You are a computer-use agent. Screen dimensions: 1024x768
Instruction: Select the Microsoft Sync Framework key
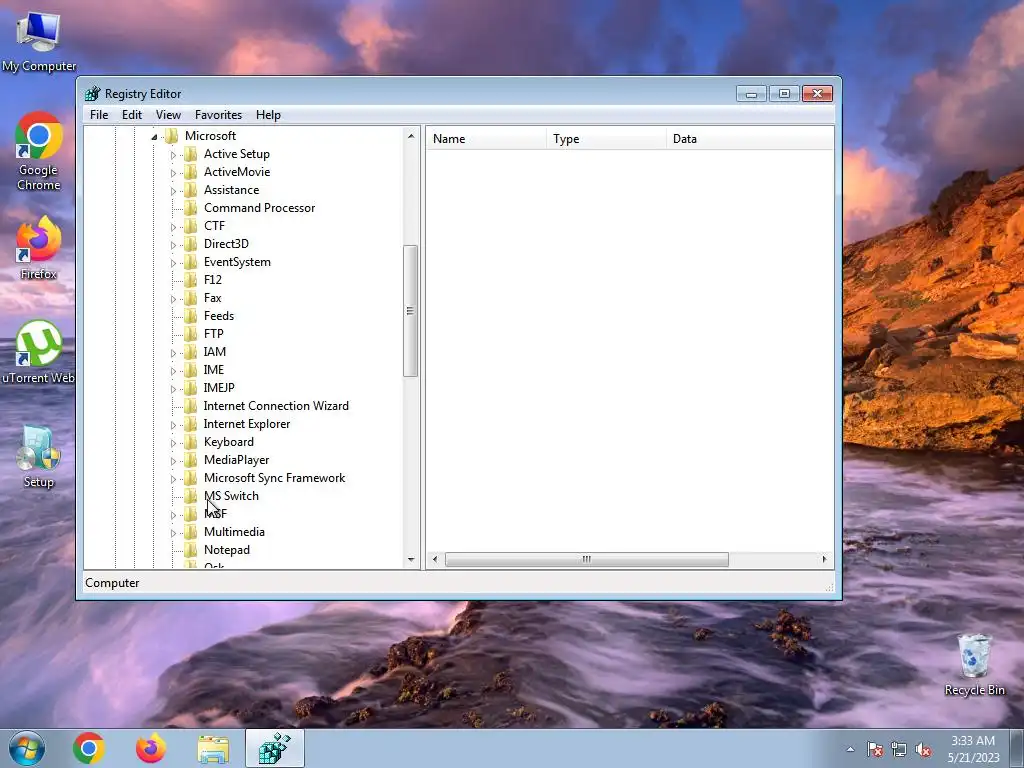[274, 478]
